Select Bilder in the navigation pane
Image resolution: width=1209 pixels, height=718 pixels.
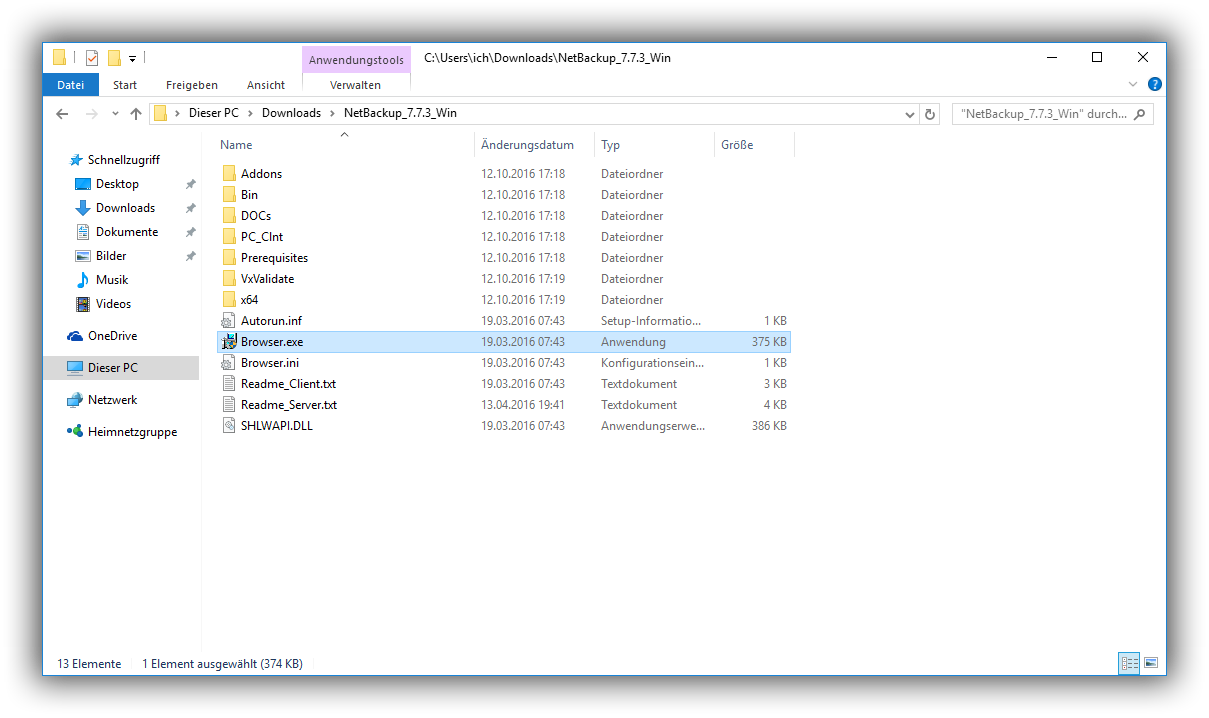click(x=110, y=256)
